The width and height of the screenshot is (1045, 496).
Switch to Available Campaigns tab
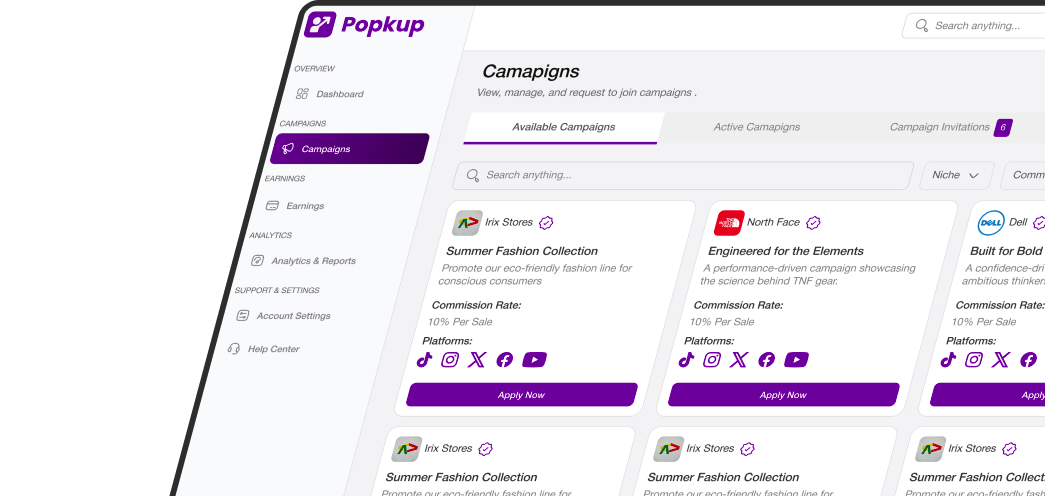564,127
